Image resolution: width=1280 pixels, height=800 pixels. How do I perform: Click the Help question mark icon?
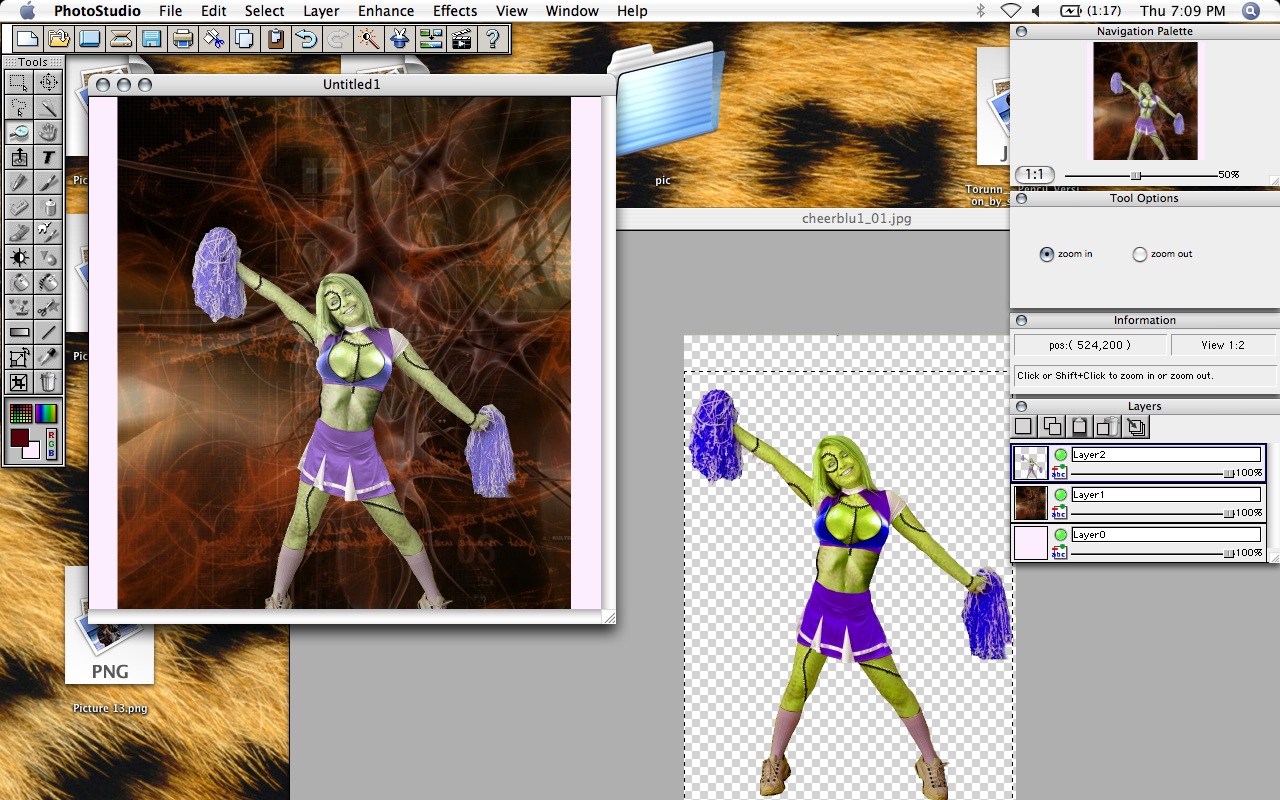point(492,39)
